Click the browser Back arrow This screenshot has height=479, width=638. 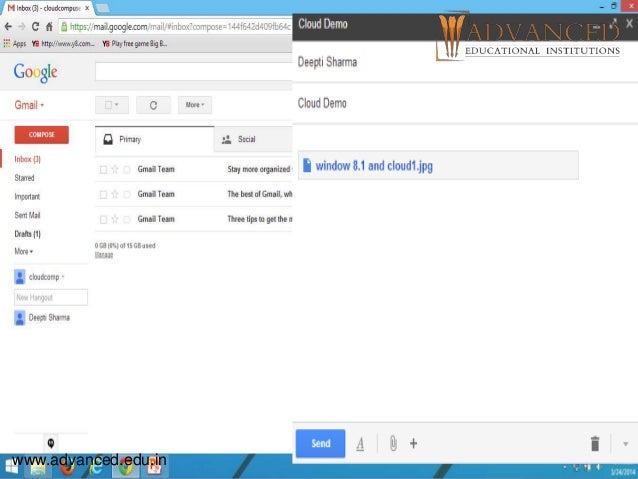(8, 27)
